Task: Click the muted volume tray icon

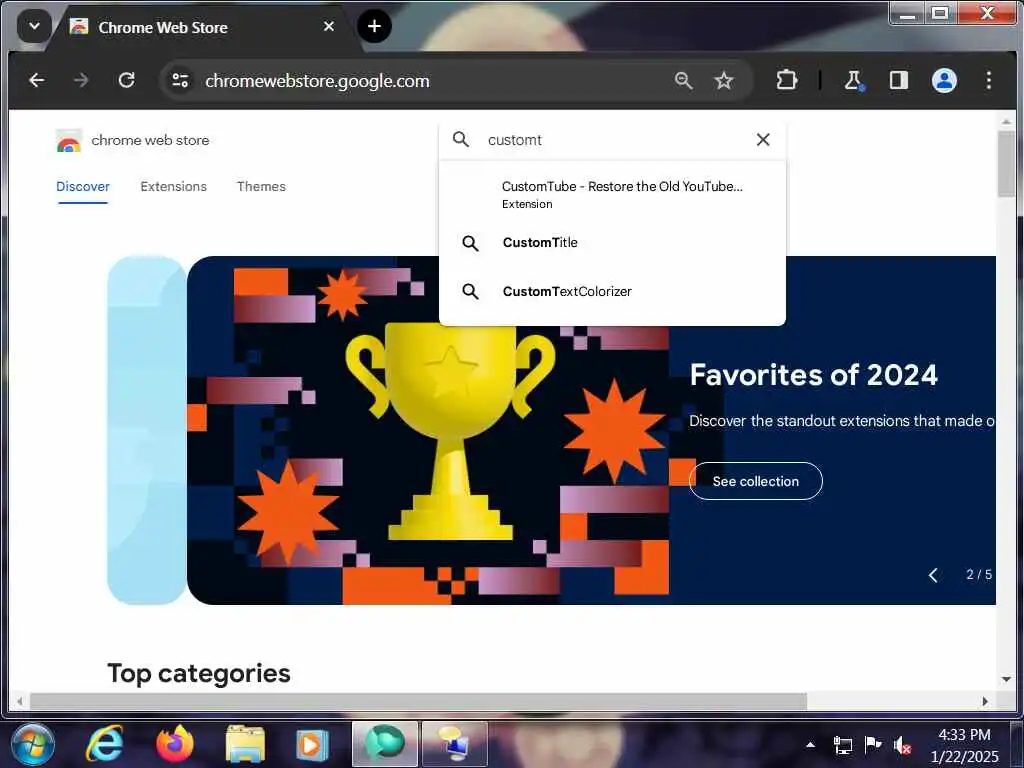Action: tap(902, 744)
